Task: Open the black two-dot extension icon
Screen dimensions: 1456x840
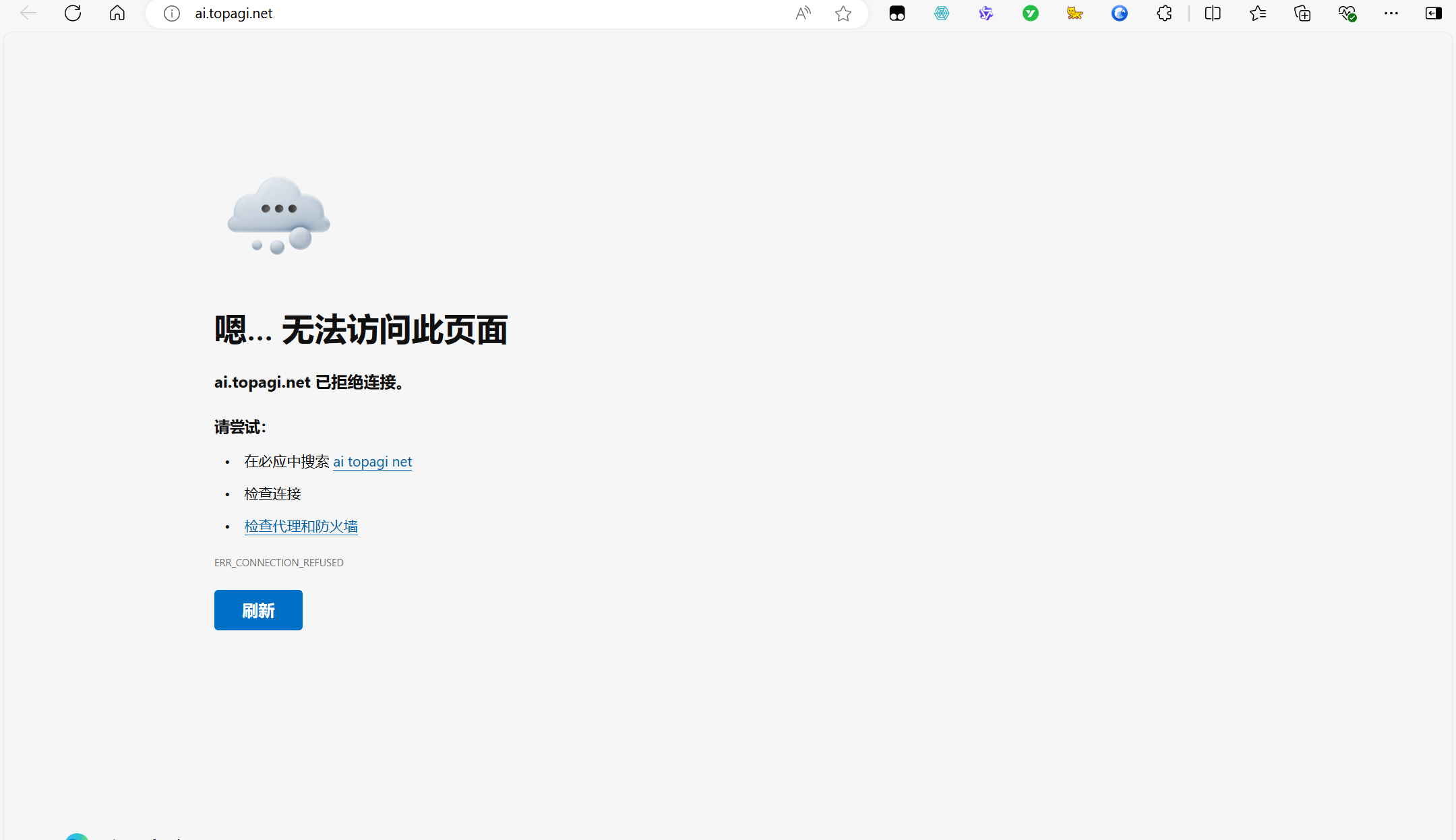Action: point(897,13)
